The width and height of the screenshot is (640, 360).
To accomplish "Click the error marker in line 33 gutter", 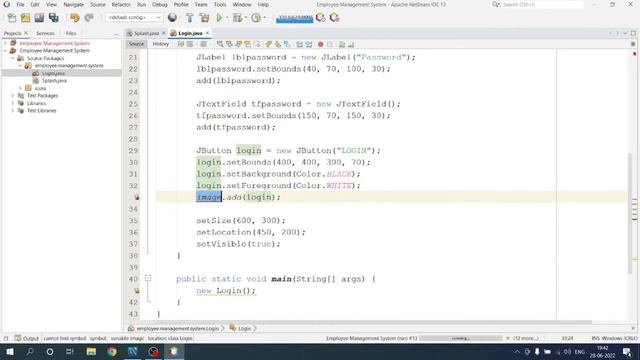I will [137, 197].
